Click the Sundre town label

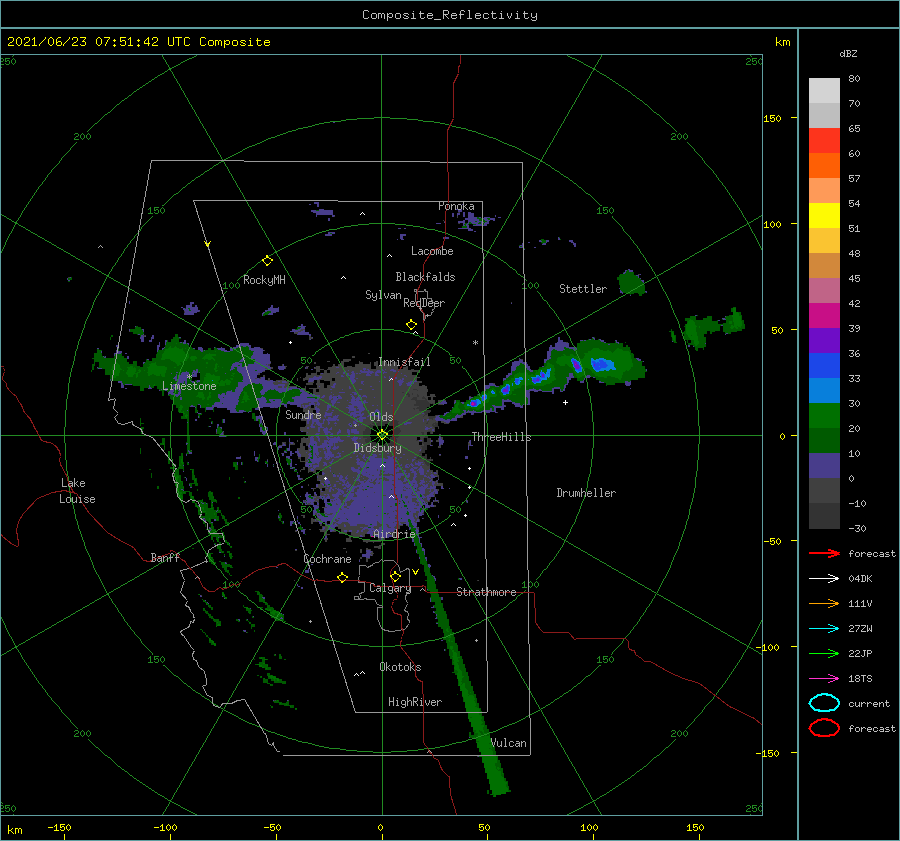point(303,414)
